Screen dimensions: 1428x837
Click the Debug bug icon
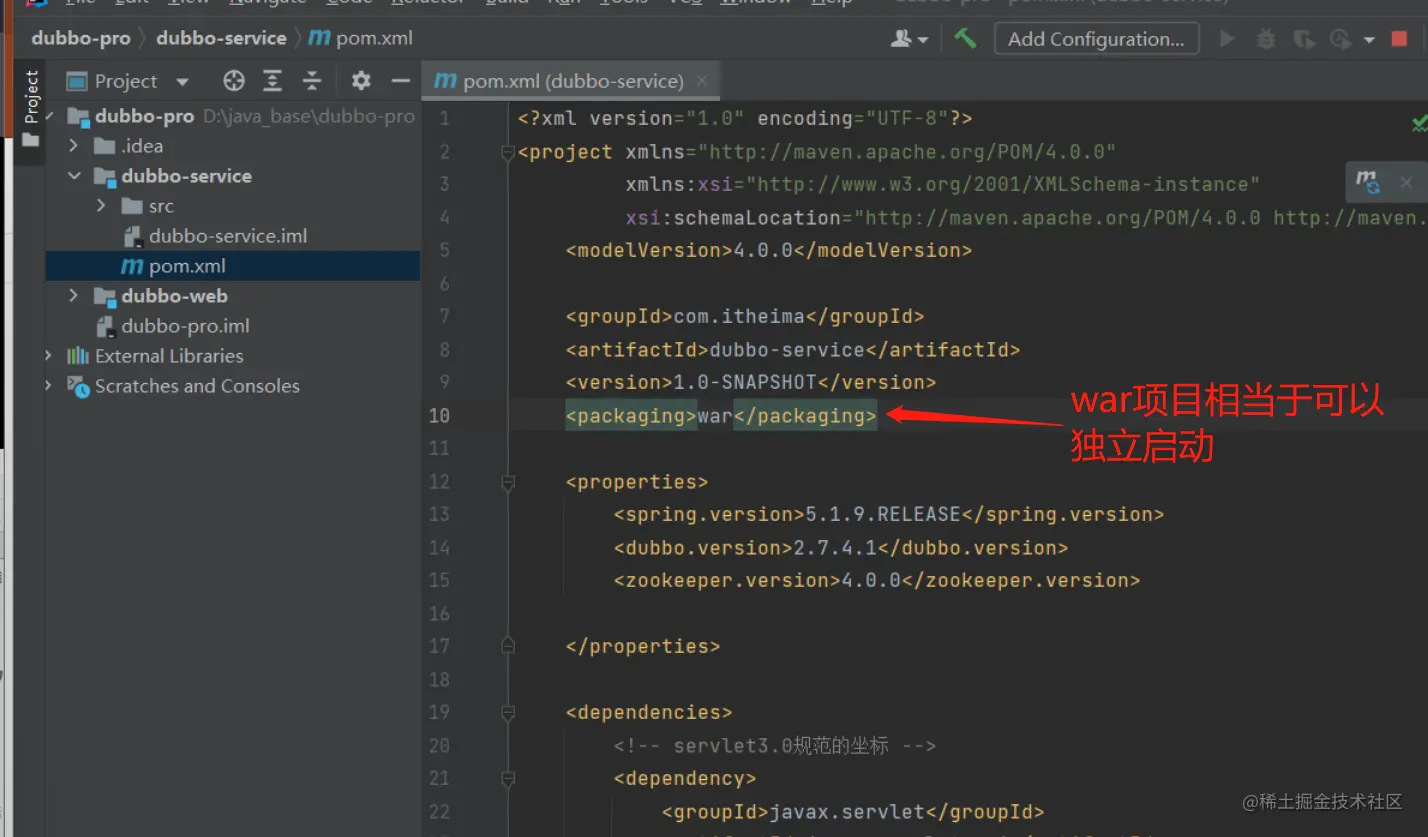[1266, 39]
